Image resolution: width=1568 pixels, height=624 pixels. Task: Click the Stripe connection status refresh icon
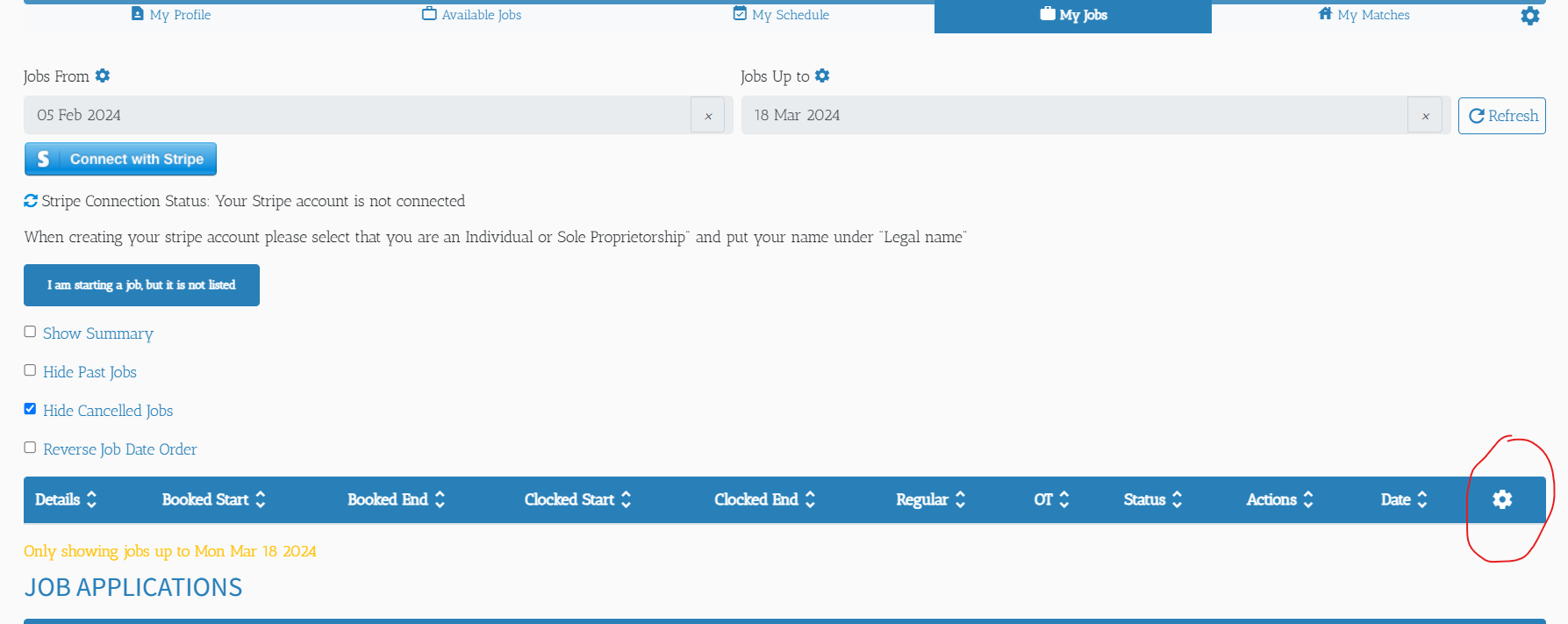[x=31, y=201]
